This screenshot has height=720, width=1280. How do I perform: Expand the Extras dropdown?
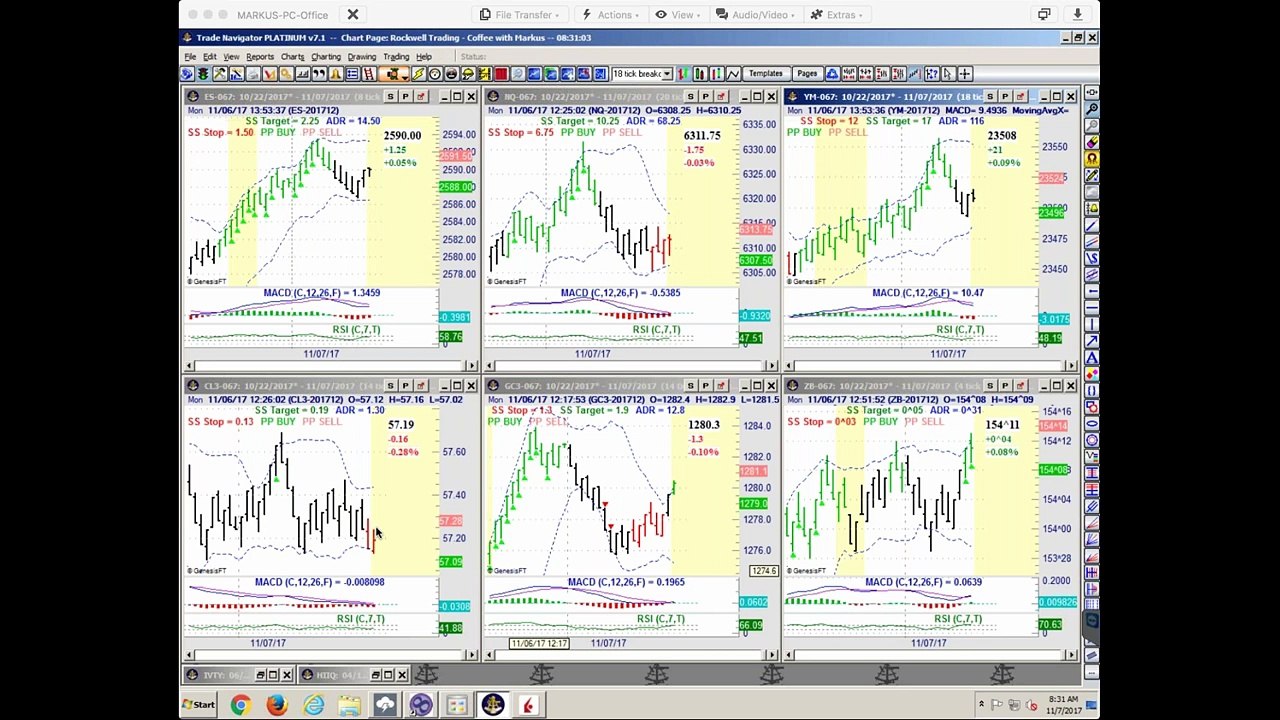point(836,15)
